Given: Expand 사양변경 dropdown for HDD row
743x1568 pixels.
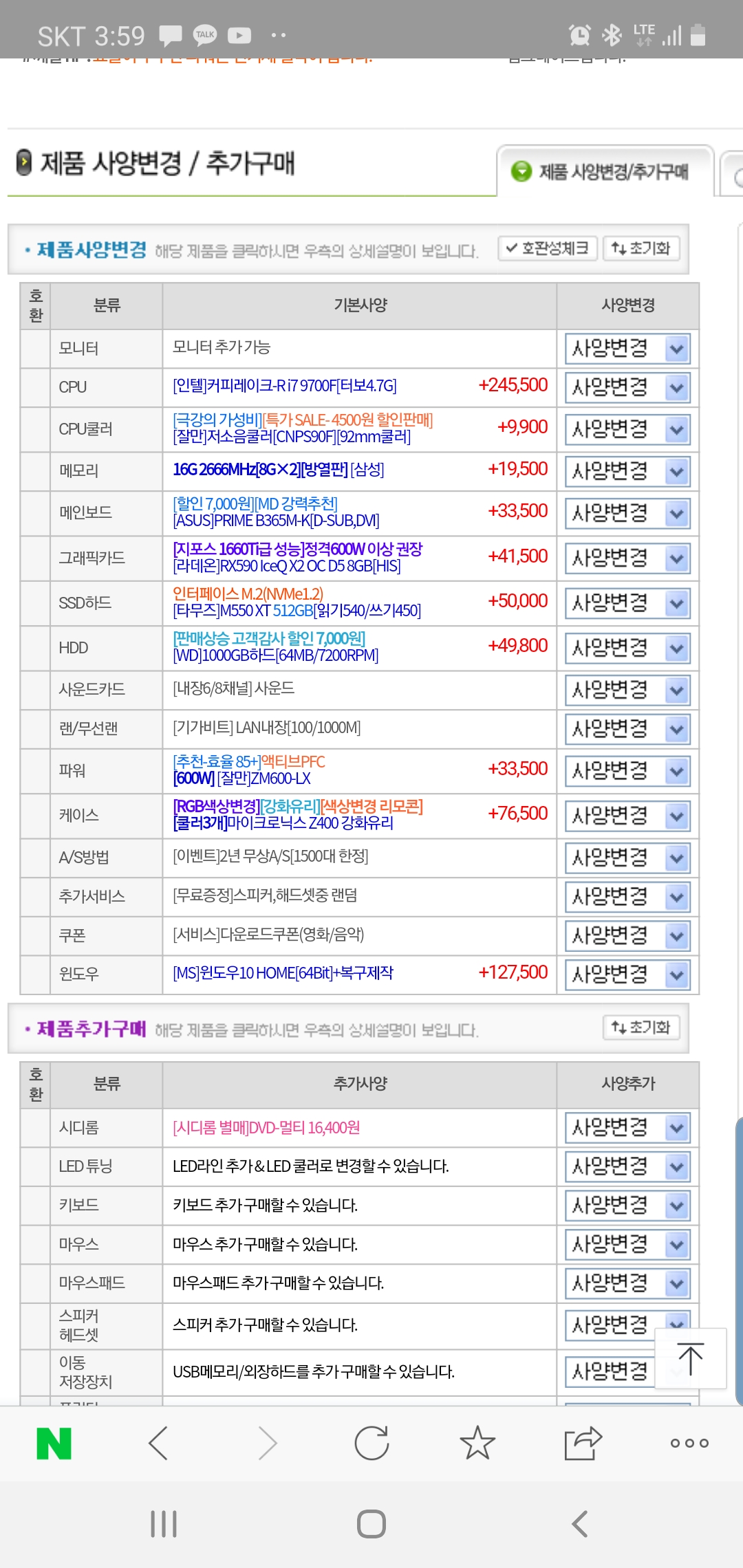Looking at the screenshot, I should point(627,648).
